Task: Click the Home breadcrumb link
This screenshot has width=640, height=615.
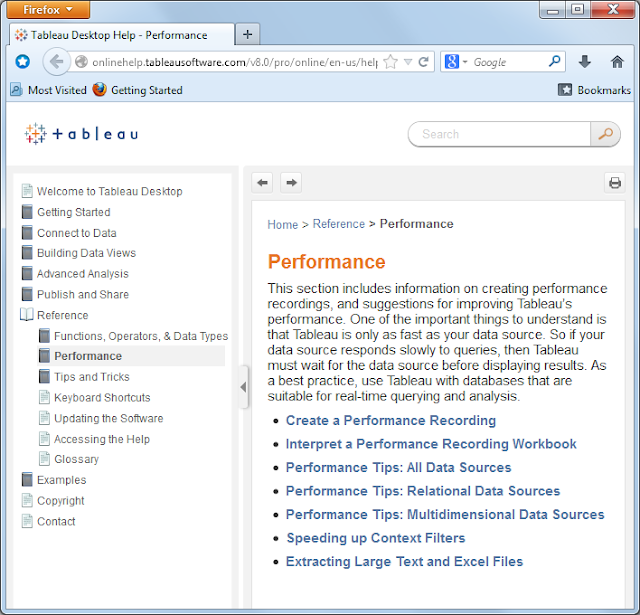Action: click(282, 224)
